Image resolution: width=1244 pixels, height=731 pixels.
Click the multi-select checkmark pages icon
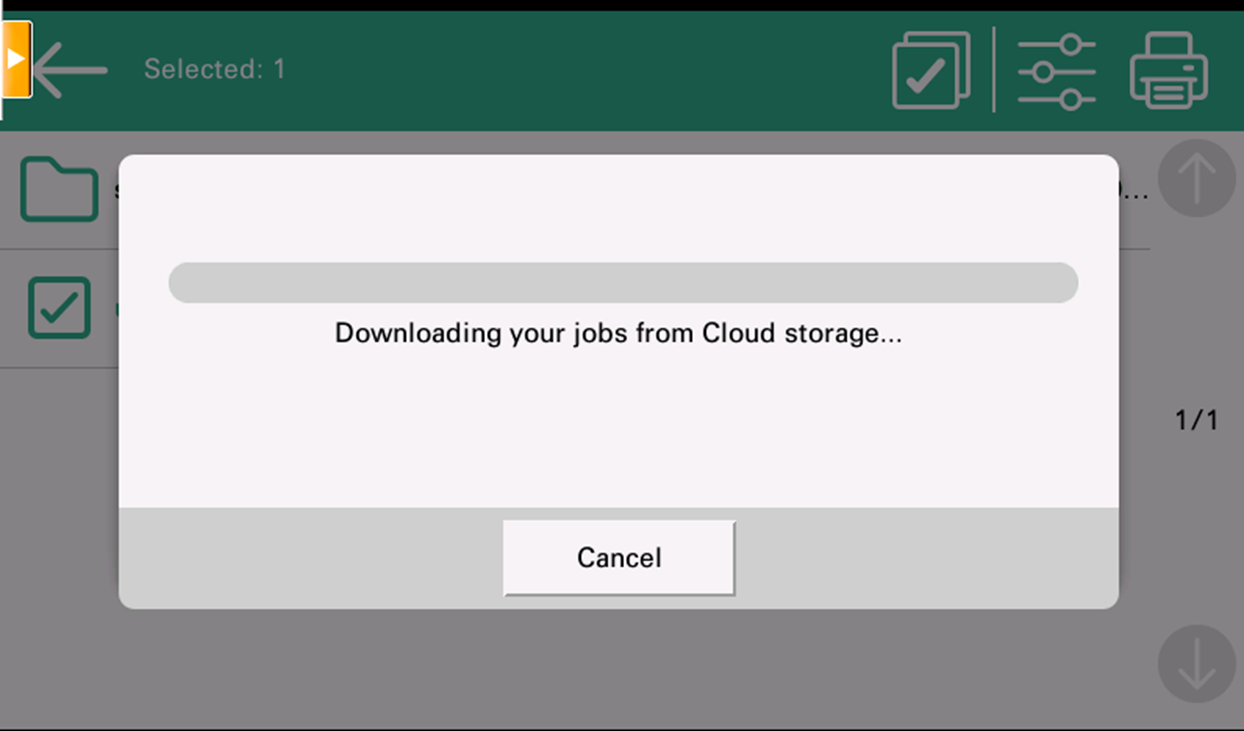[929, 71]
